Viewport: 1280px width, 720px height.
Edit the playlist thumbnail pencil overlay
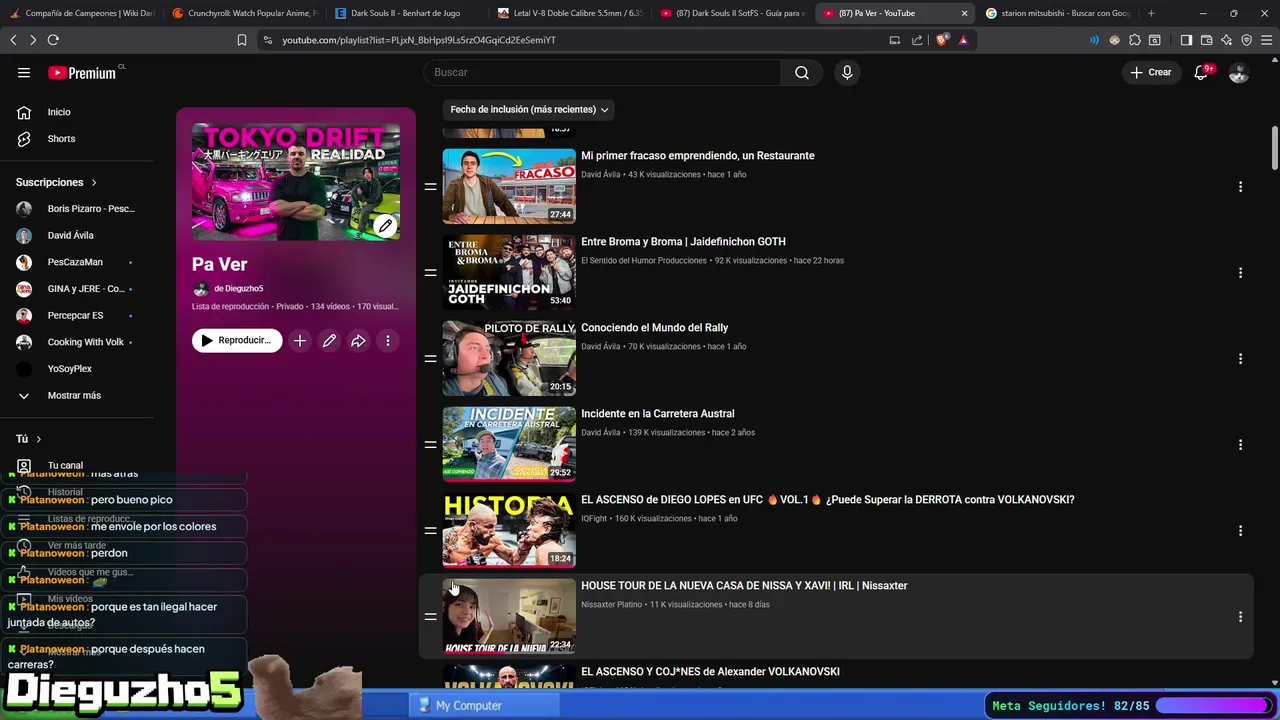point(385,226)
